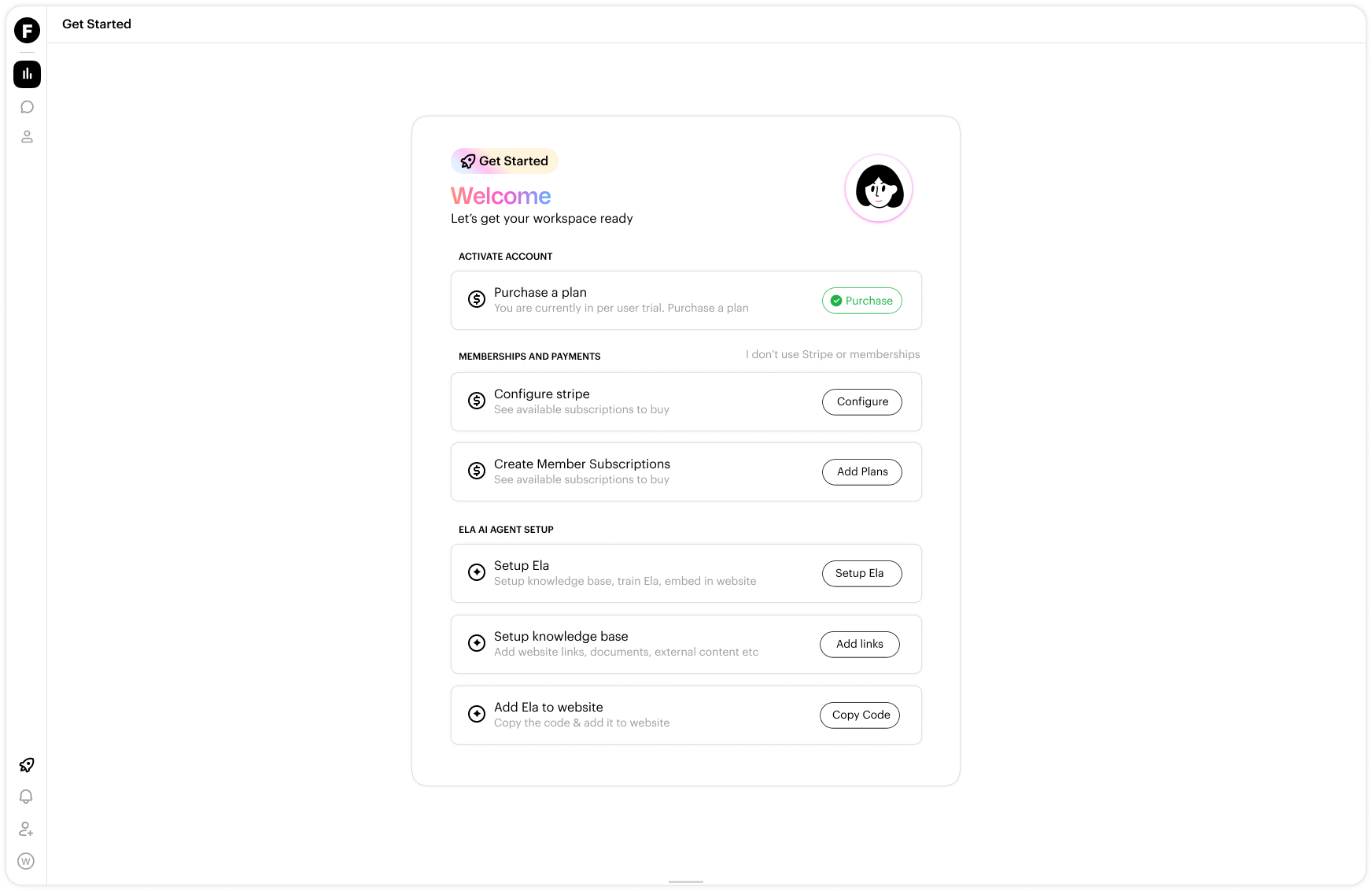Click the Copy Code button
Viewport: 1372px width, 891px height.
click(860, 715)
